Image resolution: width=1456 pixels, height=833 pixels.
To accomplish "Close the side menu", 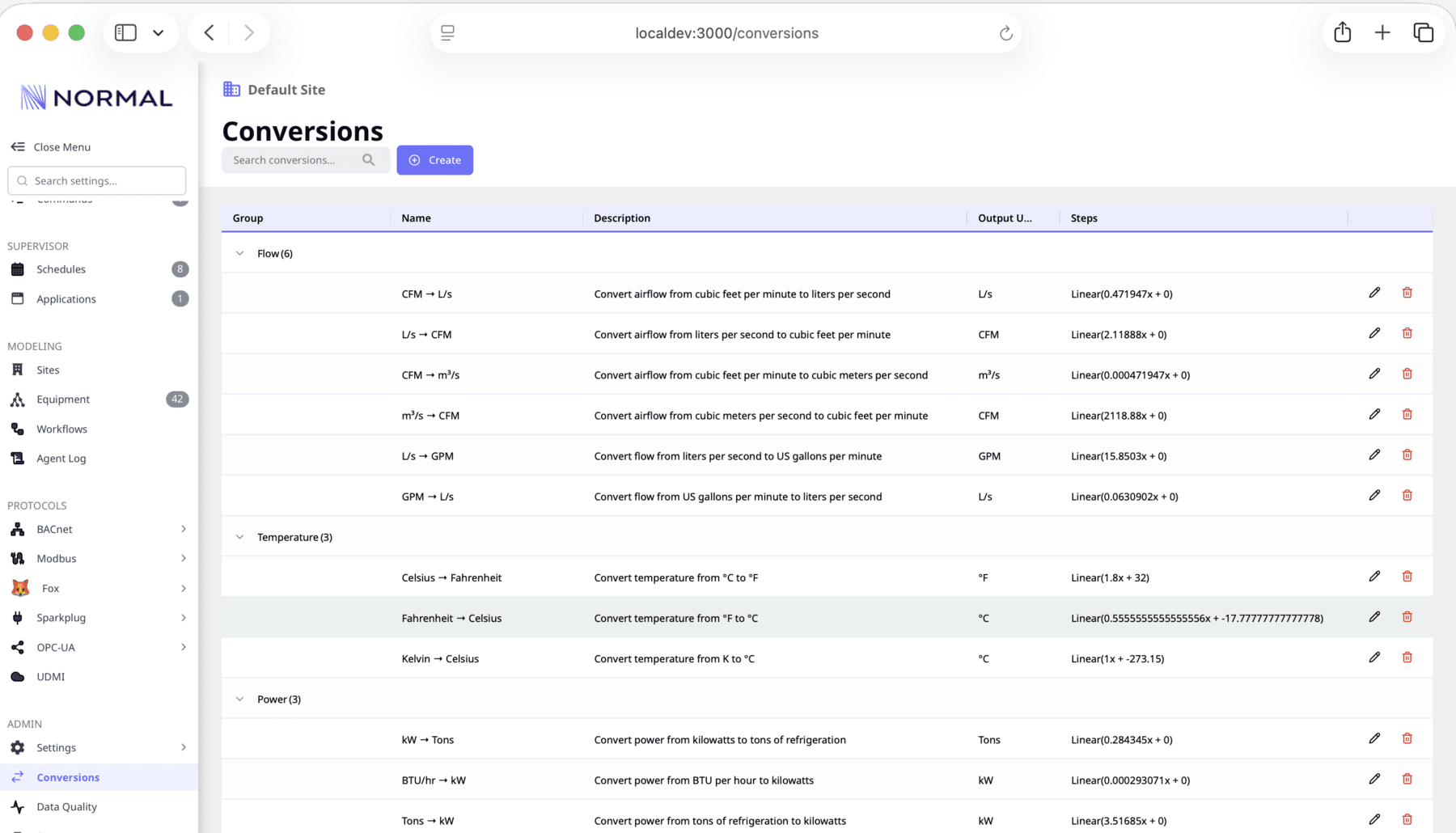I will [50, 147].
